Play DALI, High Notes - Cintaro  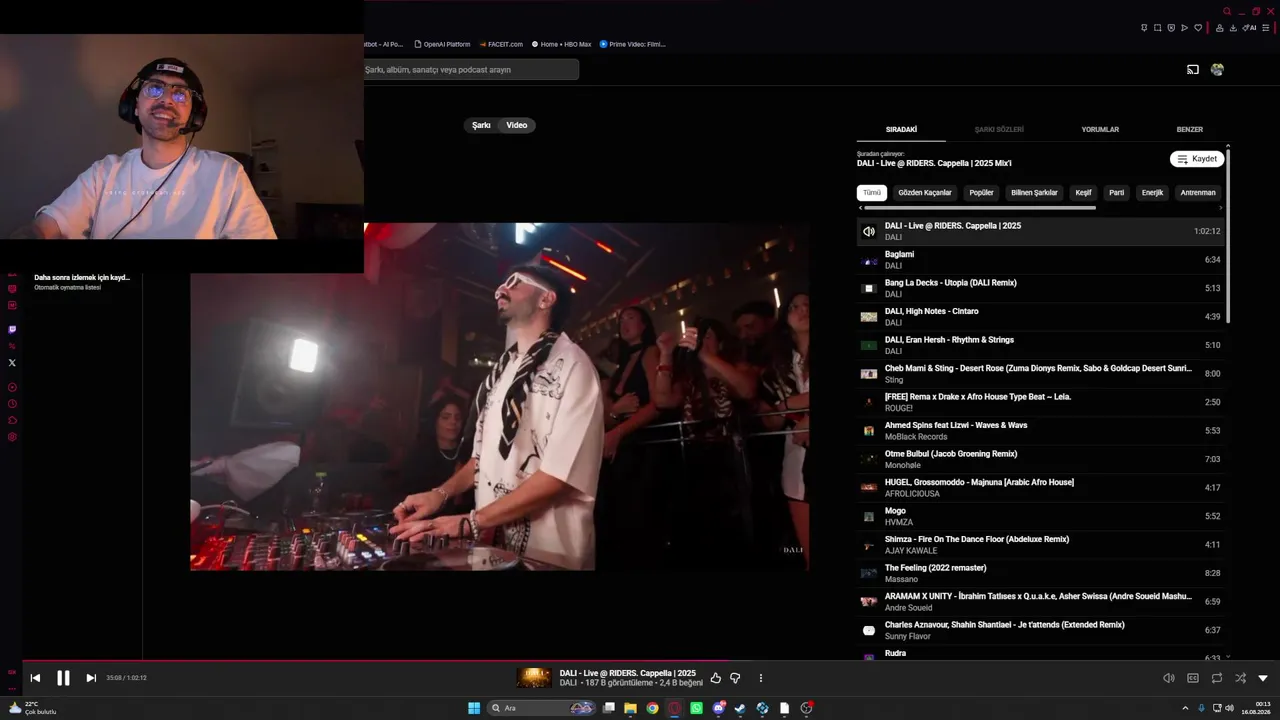[1040, 317]
